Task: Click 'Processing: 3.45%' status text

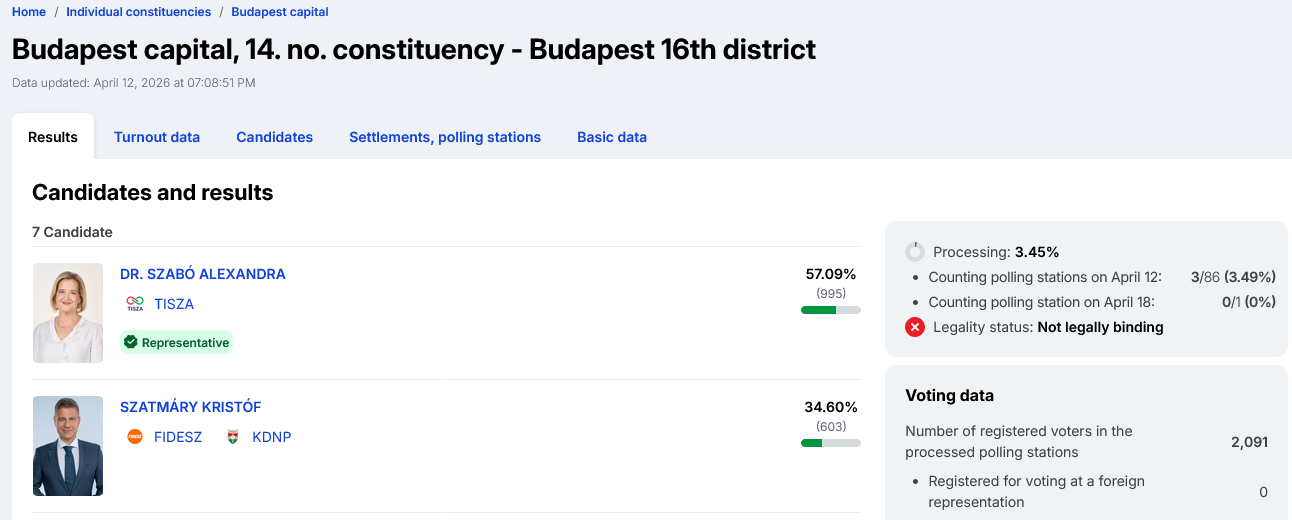Action: [x=996, y=252]
